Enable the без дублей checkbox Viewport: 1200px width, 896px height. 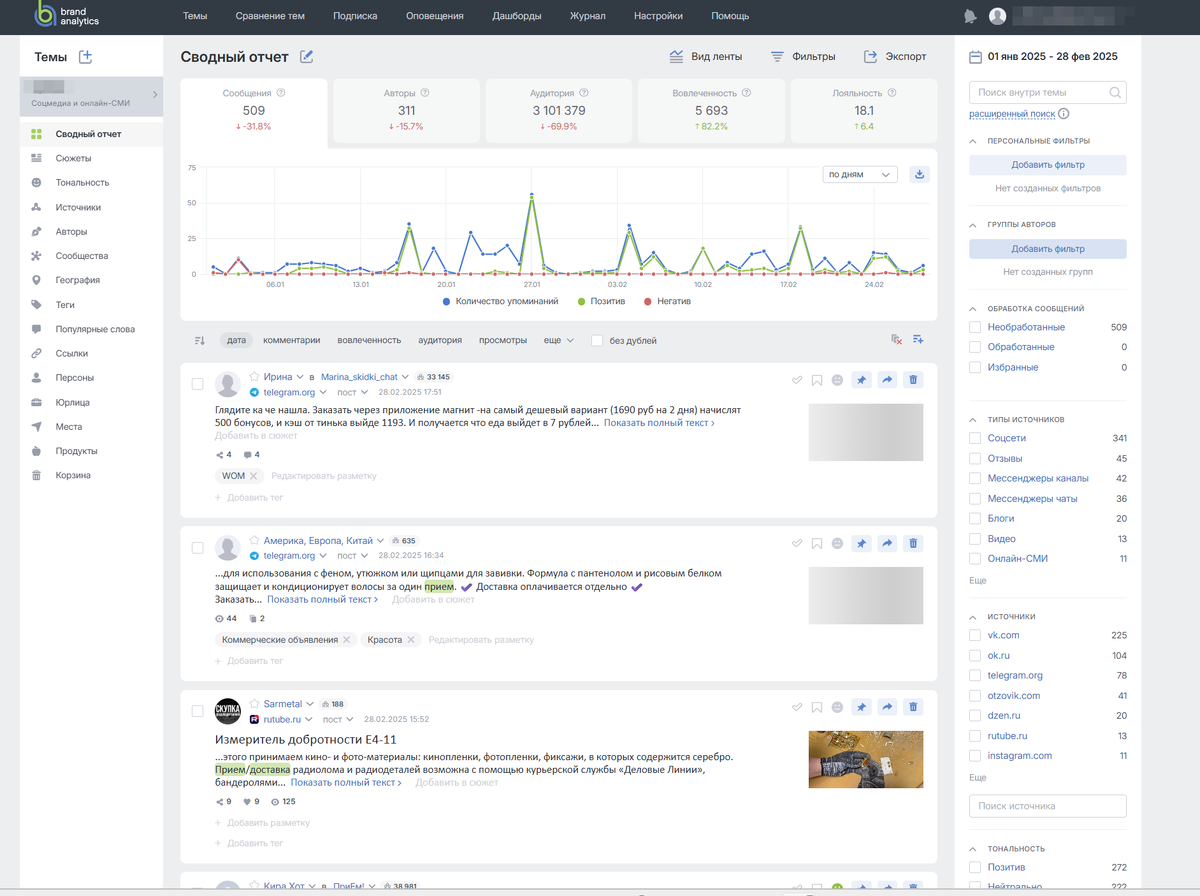(597, 340)
